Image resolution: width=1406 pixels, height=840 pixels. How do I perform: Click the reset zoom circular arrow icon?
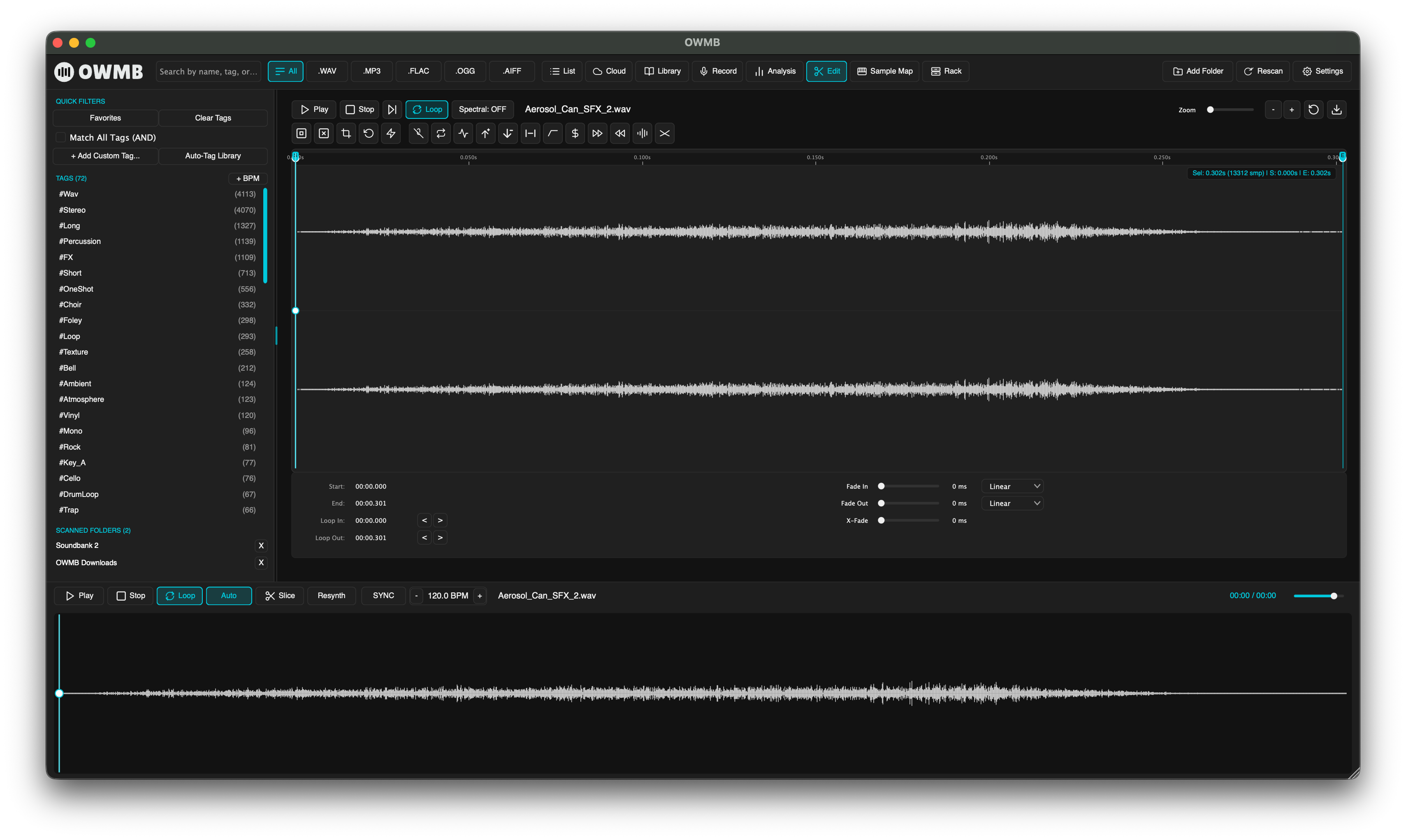point(1313,110)
